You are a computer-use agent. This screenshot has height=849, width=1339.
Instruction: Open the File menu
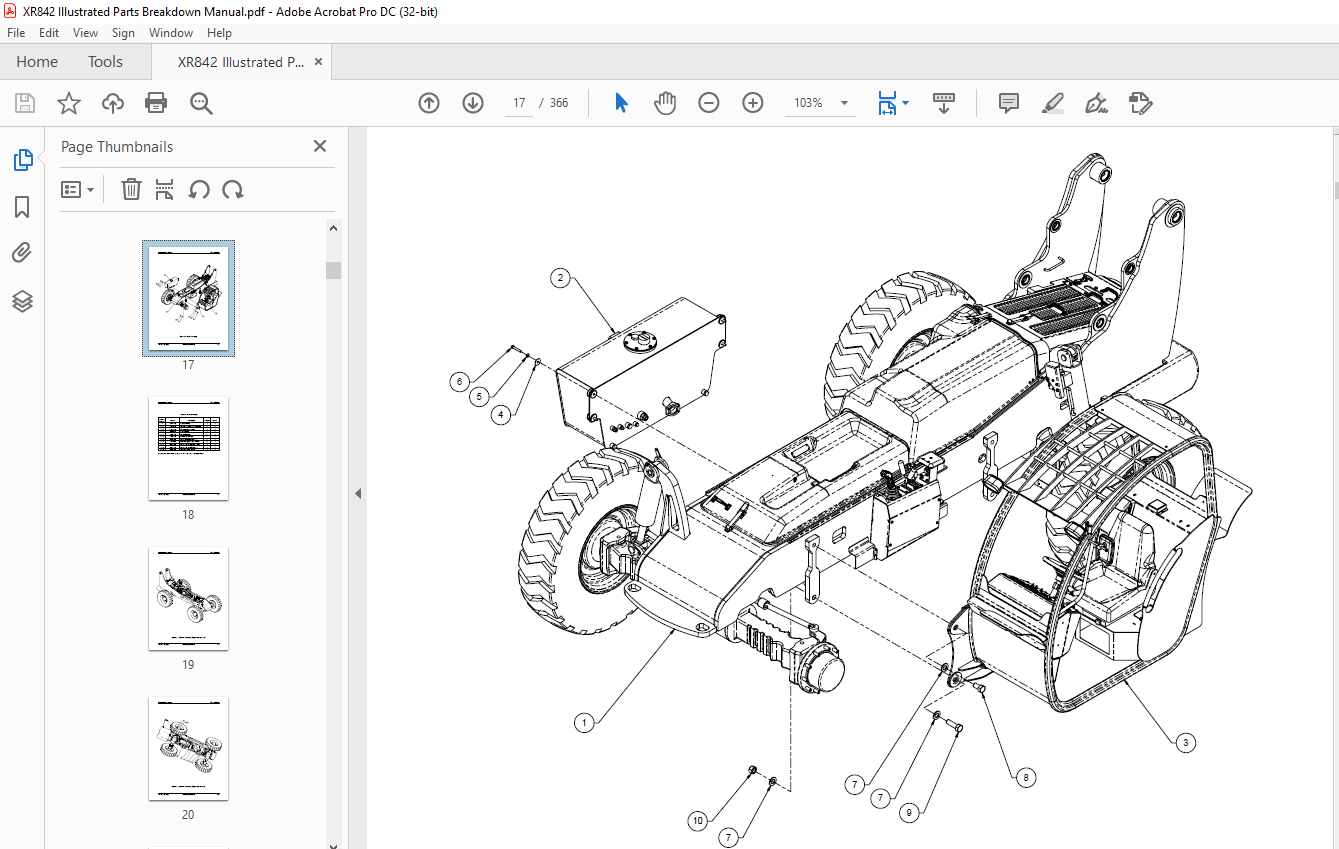point(16,33)
